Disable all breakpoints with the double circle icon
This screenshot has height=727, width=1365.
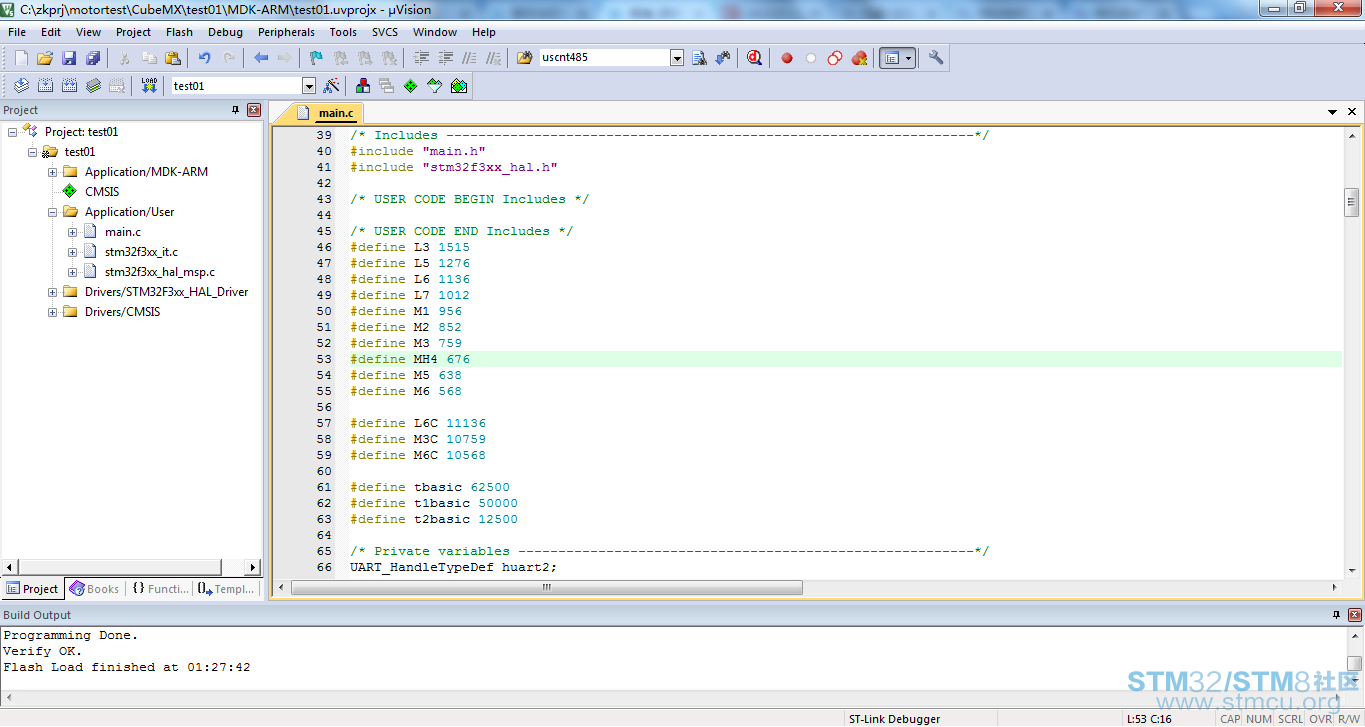[835, 58]
